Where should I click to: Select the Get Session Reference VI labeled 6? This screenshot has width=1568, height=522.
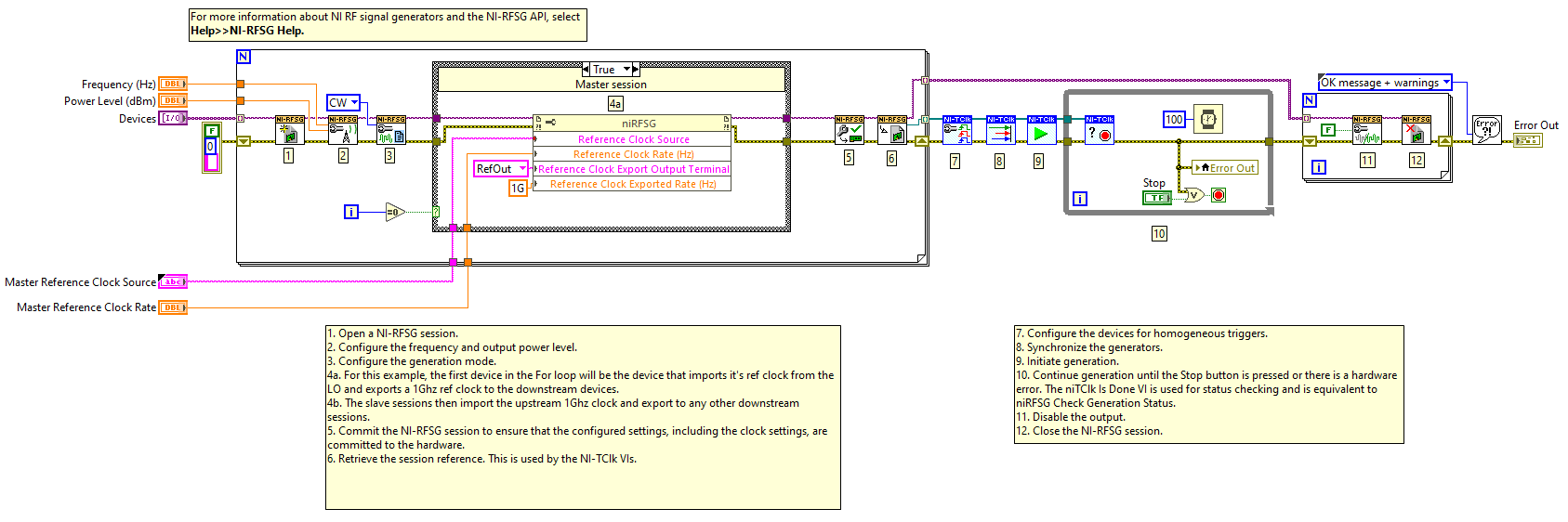click(891, 130)
